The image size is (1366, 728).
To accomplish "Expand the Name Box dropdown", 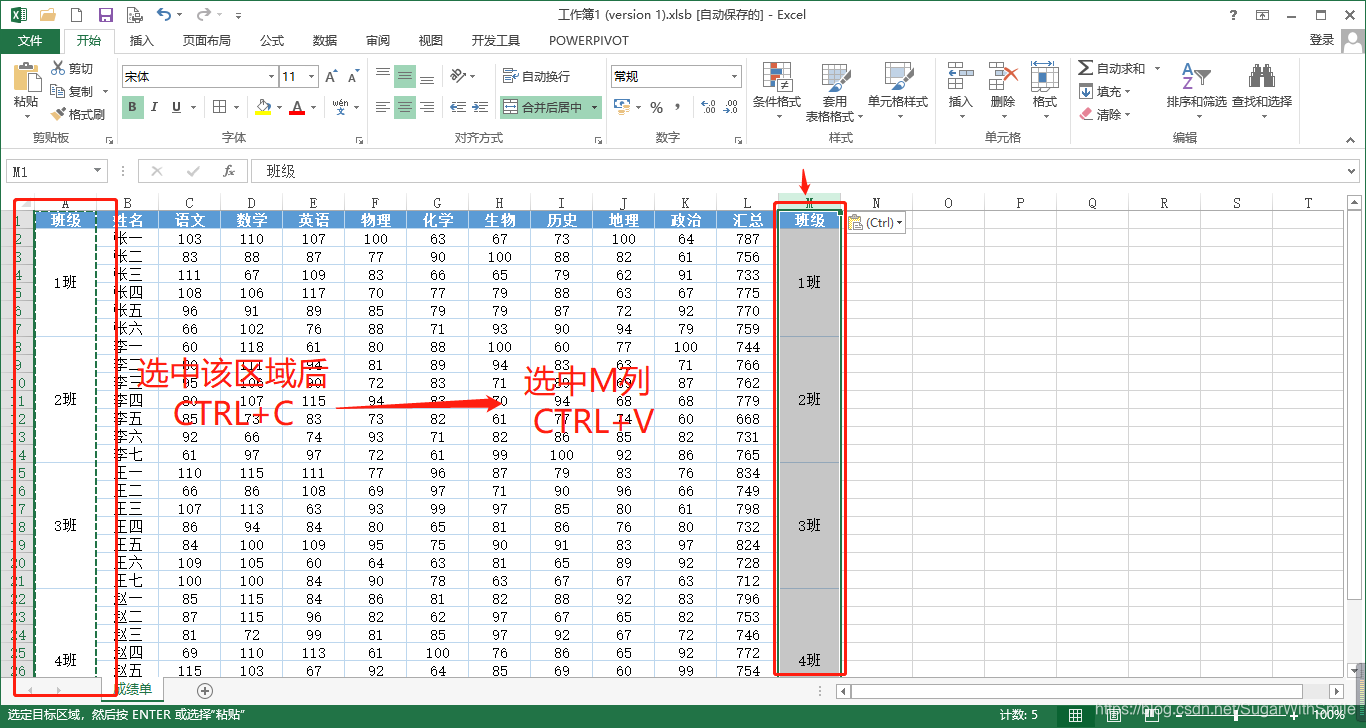I will click(97, 171).
